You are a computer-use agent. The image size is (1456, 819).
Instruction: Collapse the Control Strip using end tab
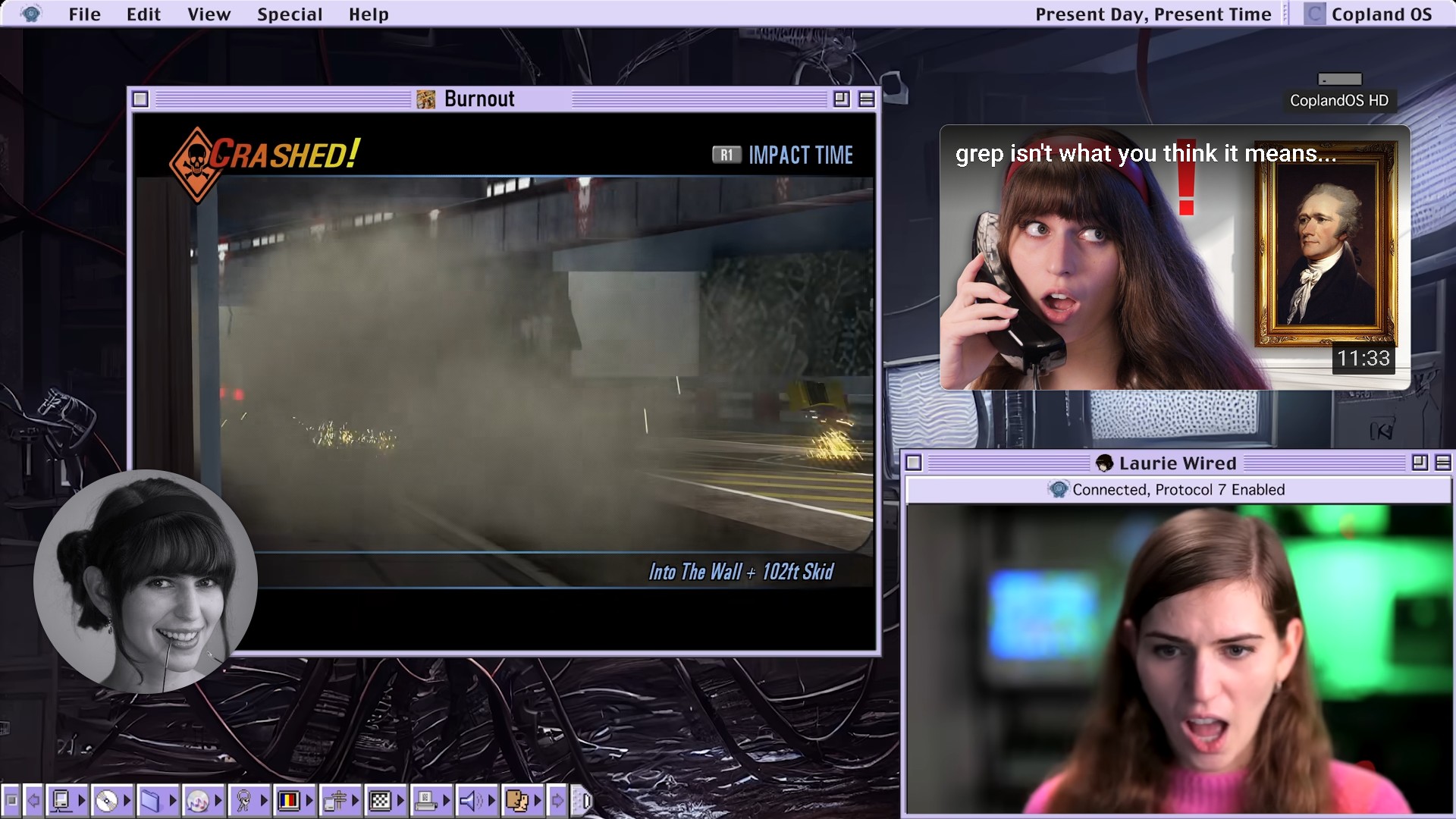click(x=581, y=800)
